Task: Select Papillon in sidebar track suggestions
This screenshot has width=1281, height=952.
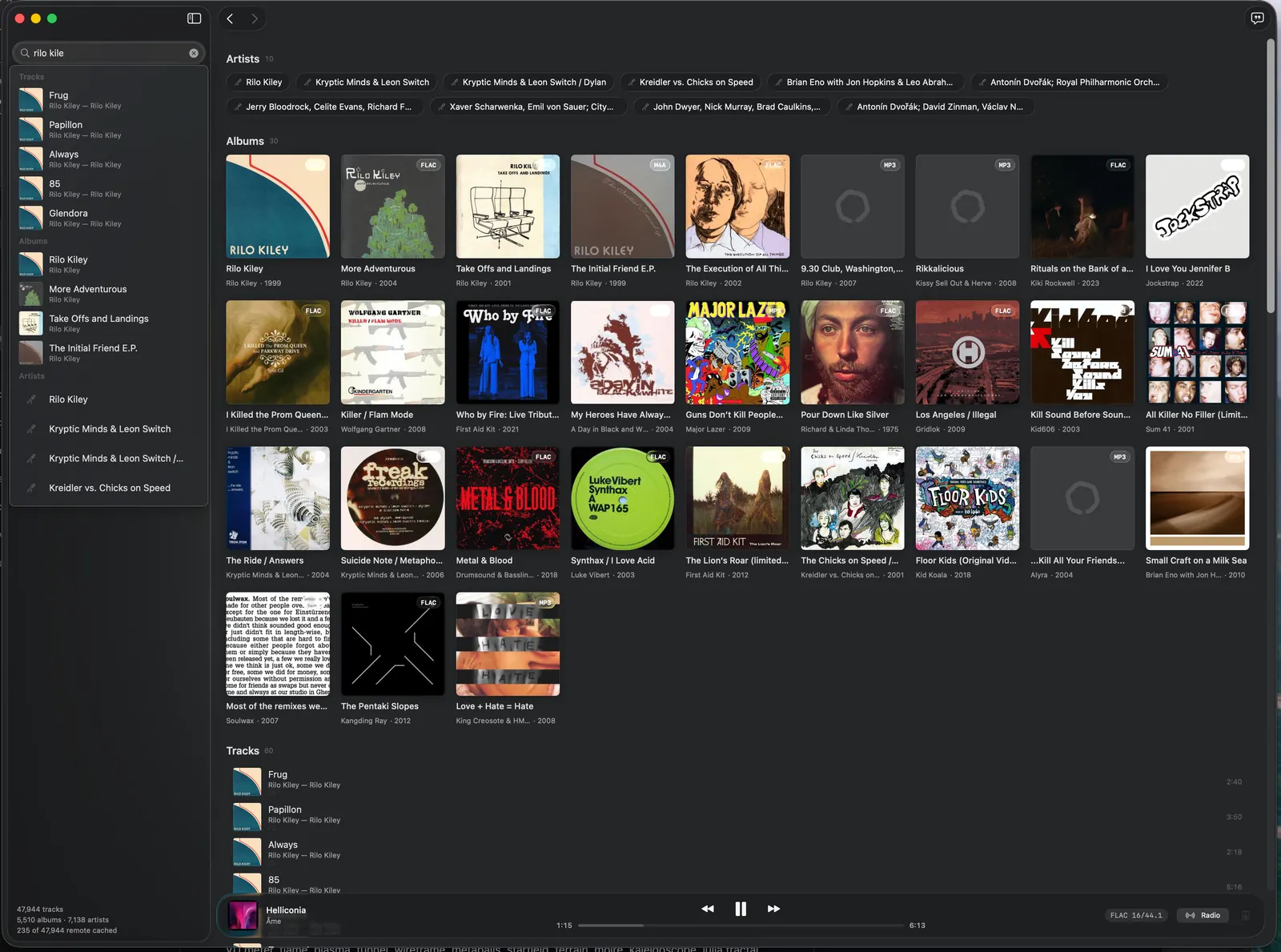Action: (x=109, y=130)
